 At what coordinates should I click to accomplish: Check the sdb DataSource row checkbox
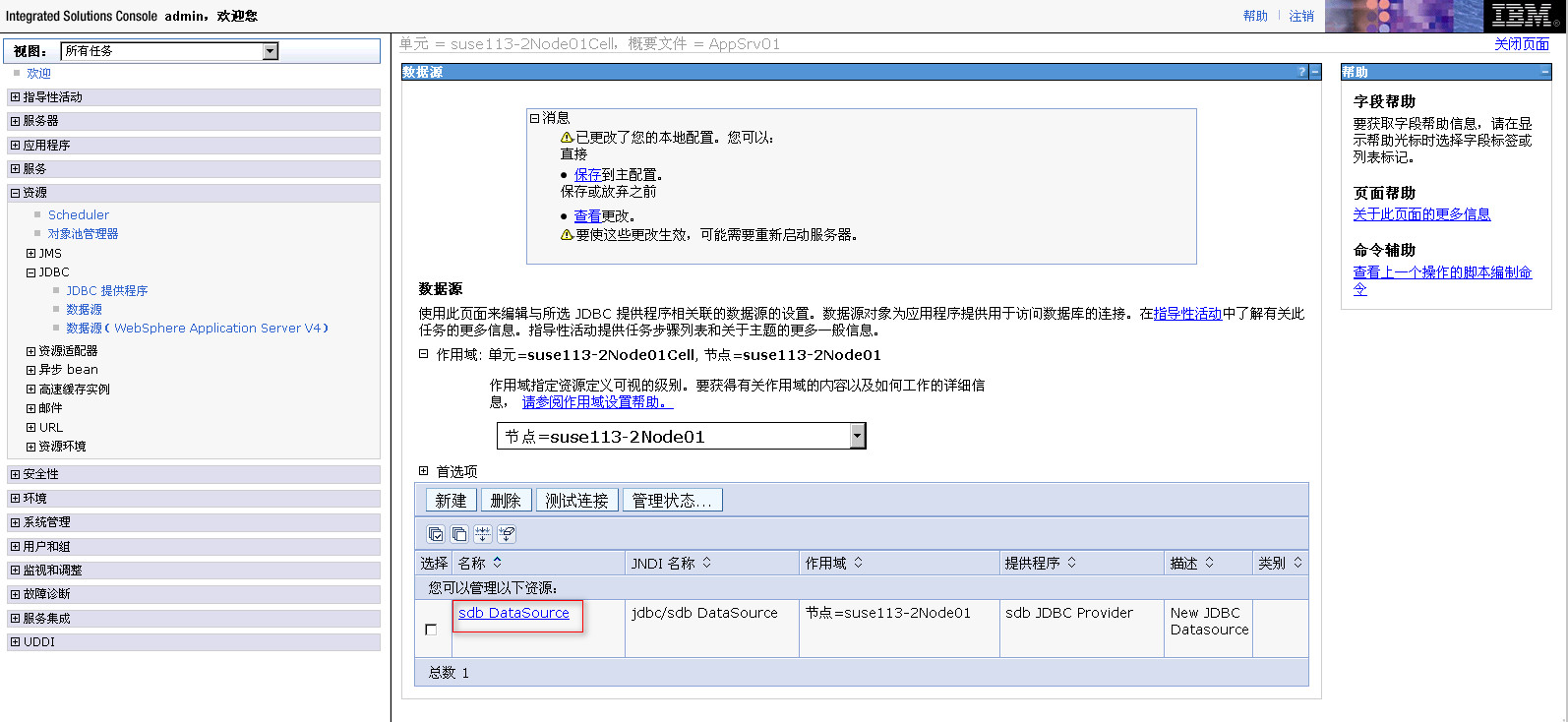[x=431, y=630]
